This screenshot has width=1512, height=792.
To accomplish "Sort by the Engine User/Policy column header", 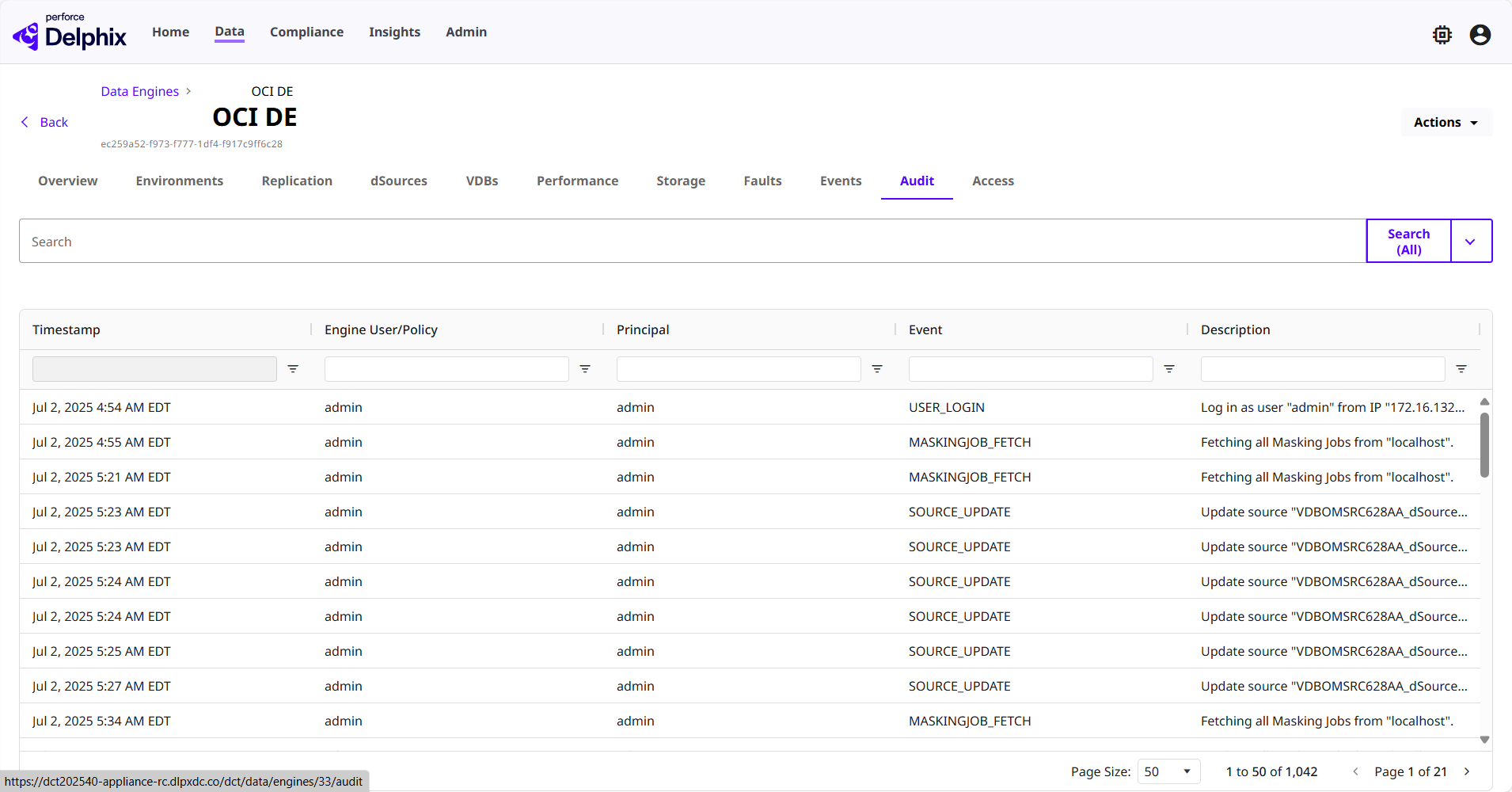I will [381, 329].
